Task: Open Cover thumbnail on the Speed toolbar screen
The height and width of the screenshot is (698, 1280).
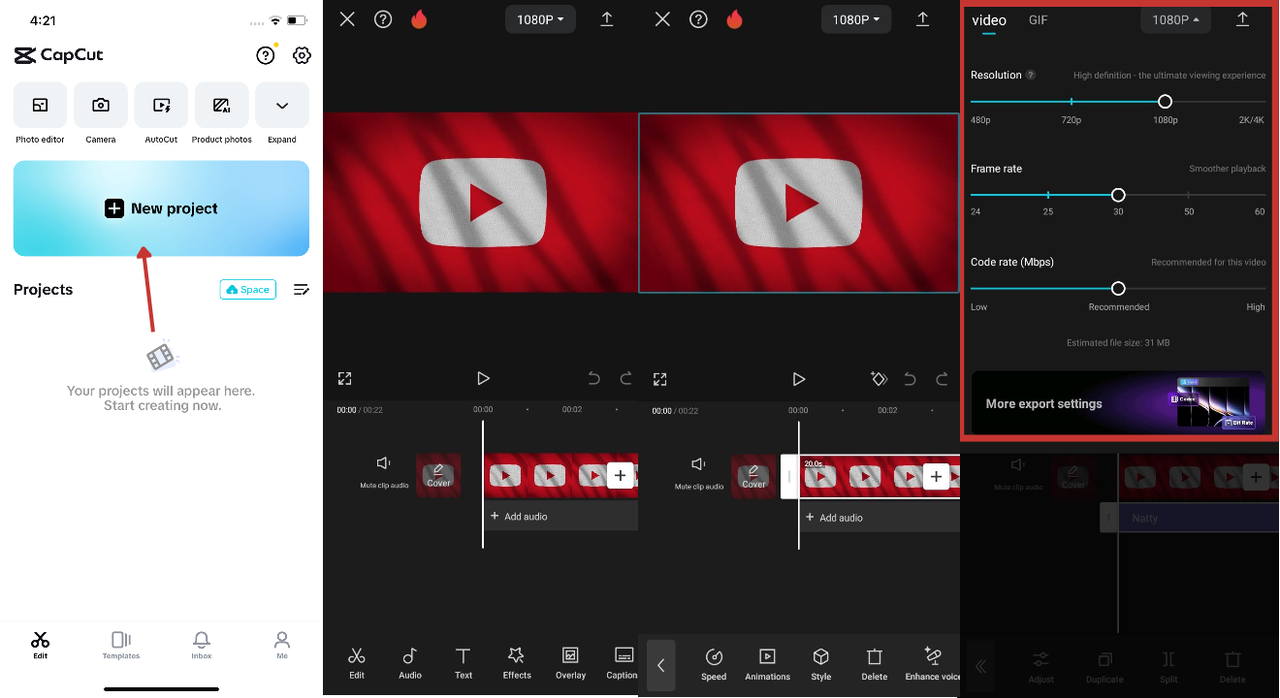Action: [754, 477]
